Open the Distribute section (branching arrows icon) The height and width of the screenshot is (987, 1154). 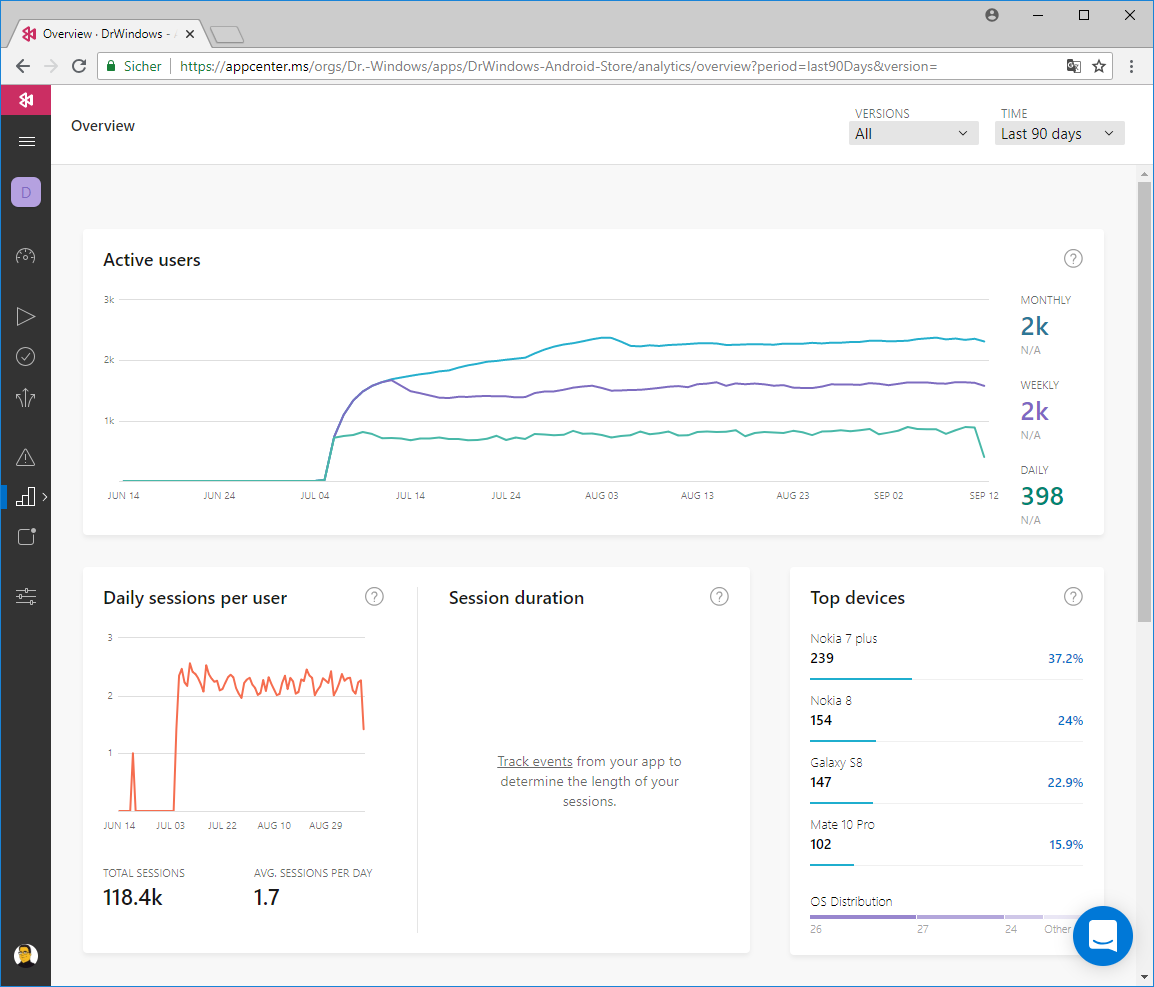click(x=26, y=398)
